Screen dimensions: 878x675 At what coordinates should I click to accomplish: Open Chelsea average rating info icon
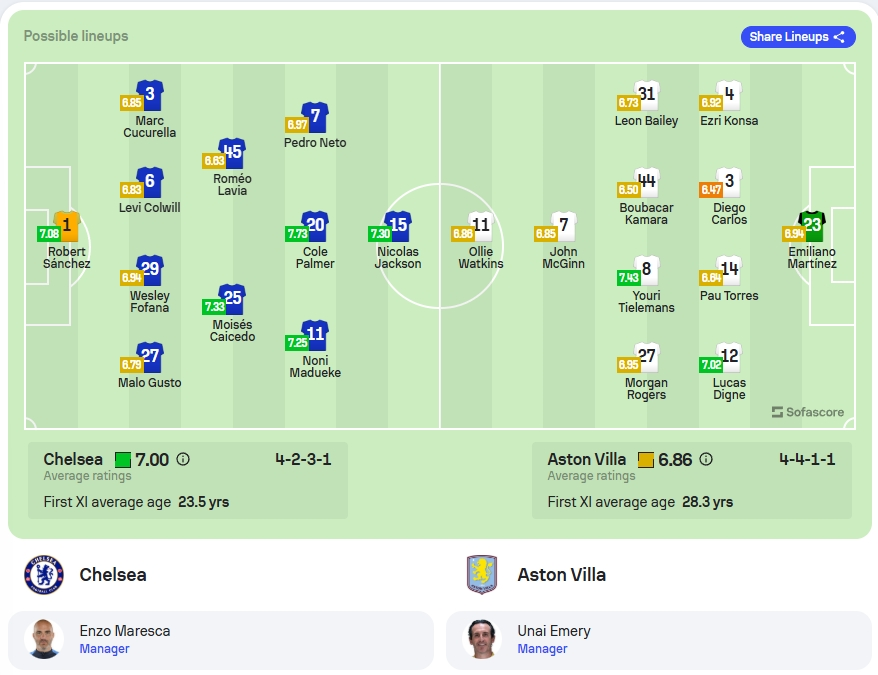point(183,459)
